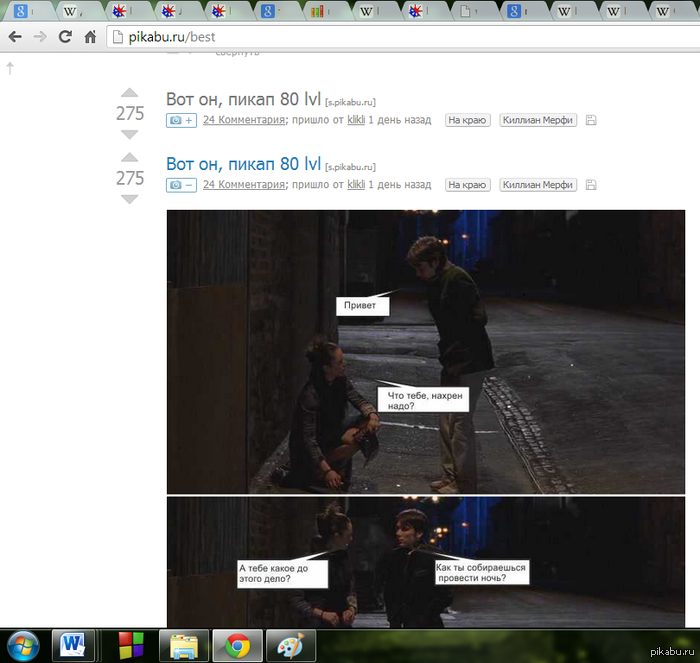The width and height of the screenshot is (700, 663).
Task: Click the scroll-to-top arrow at page left
Action: point(10,68)
